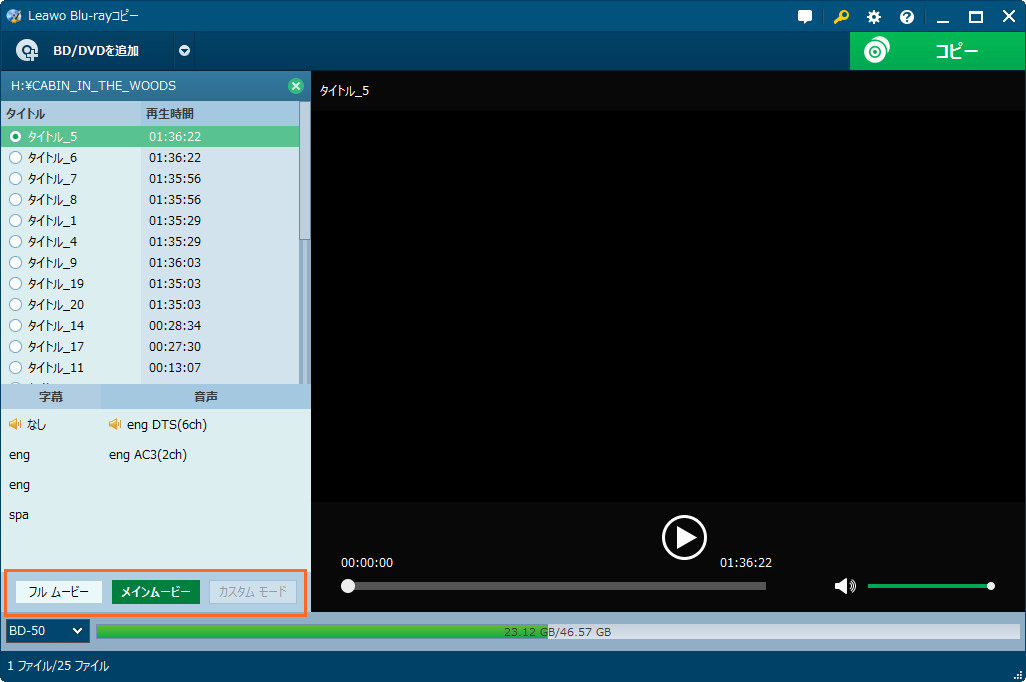The height and width of the screenshot is (682, 1026).
Task: Open settings via the gear icon
Action: [x=874, y=17]
